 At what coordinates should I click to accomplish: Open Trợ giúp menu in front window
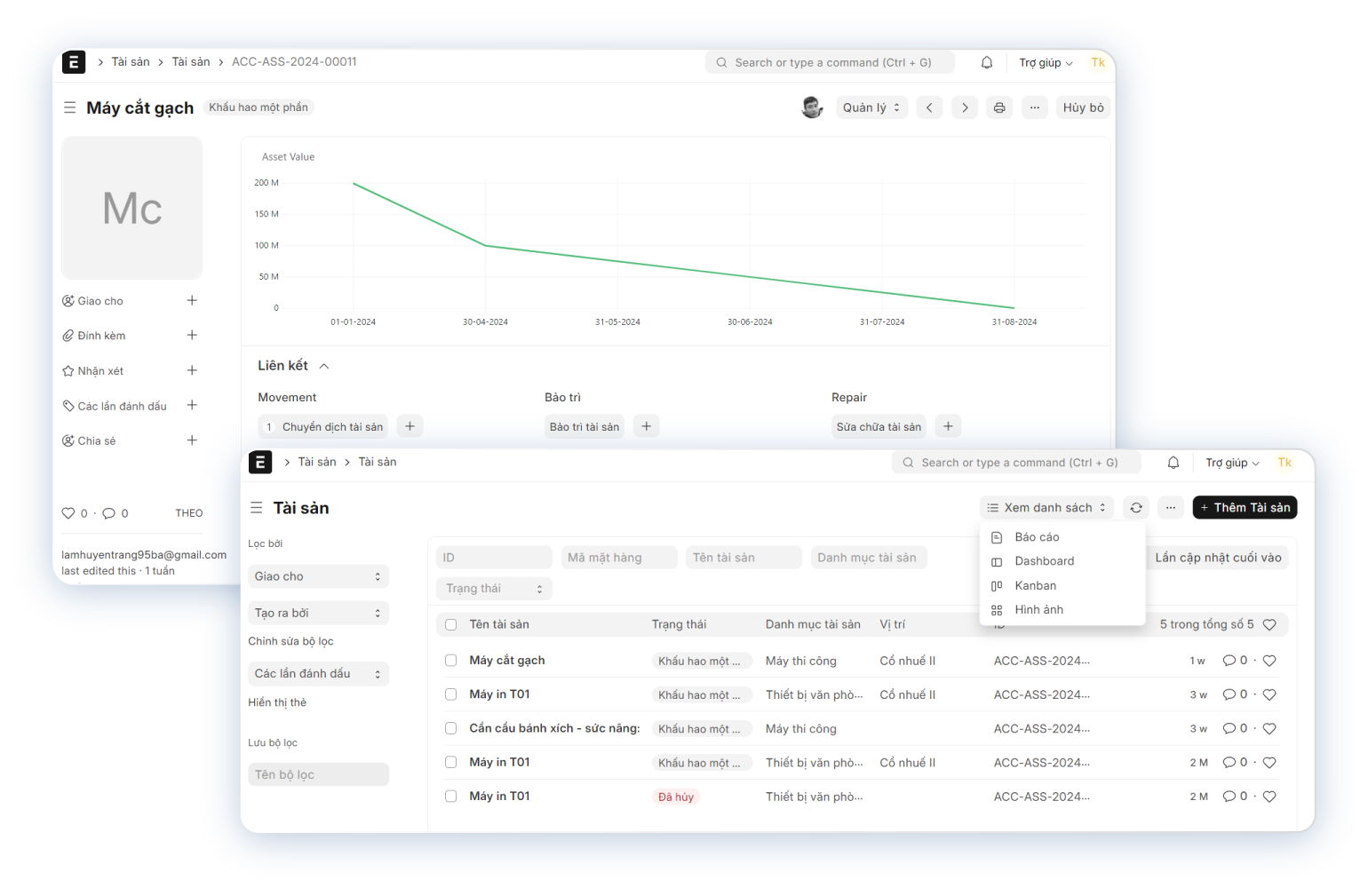click(x=1232, y=463)
